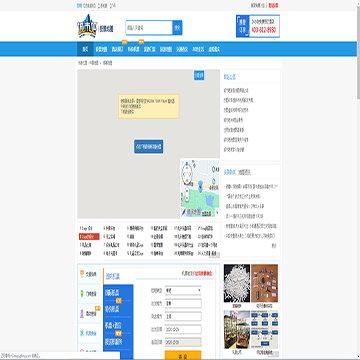Click the greyed return date field
The height and width of the screenshot is (360, 360).
tap(183, 342)
